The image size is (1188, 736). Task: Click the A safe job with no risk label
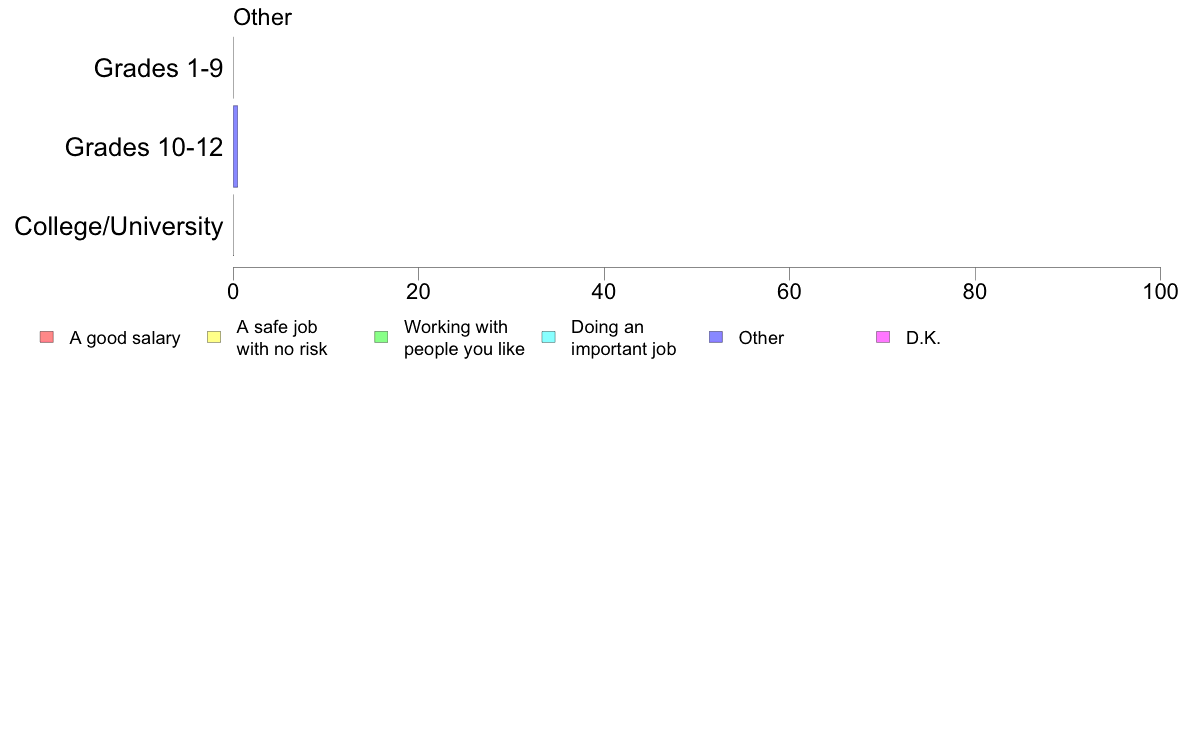(282, 338)
